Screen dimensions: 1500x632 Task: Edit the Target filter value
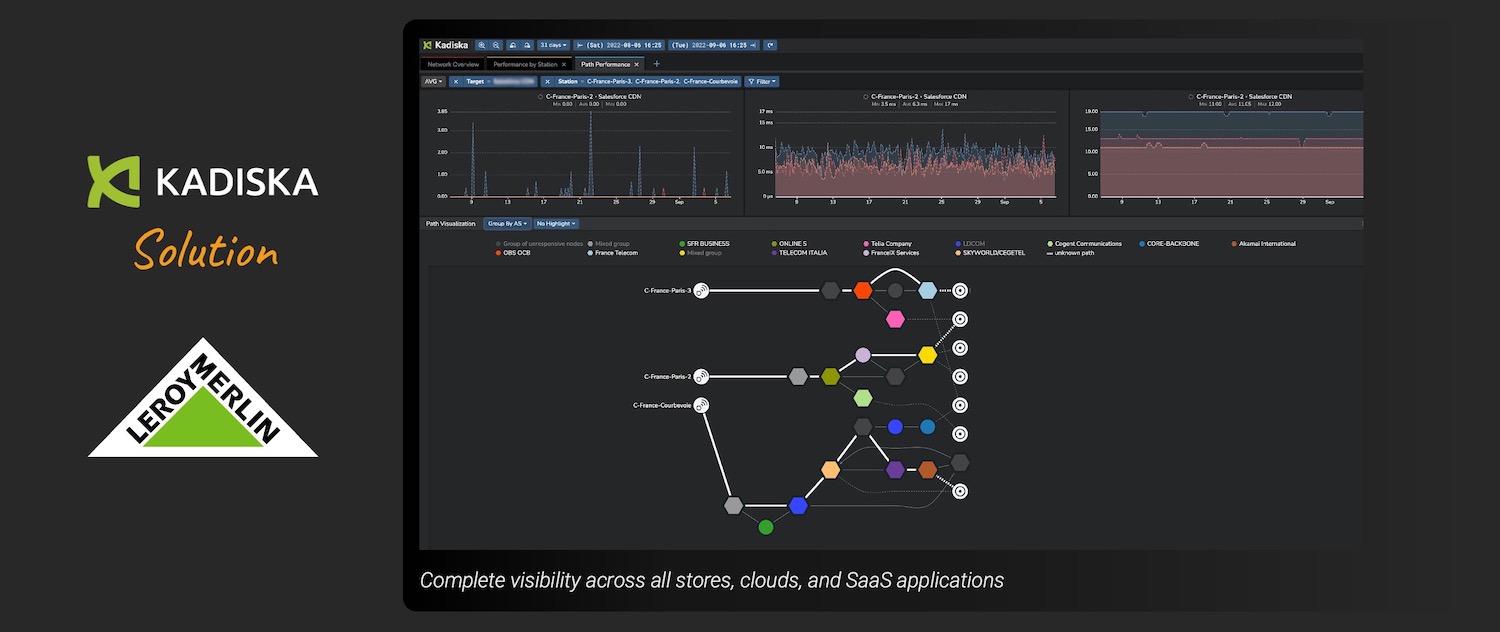point(500,81)
